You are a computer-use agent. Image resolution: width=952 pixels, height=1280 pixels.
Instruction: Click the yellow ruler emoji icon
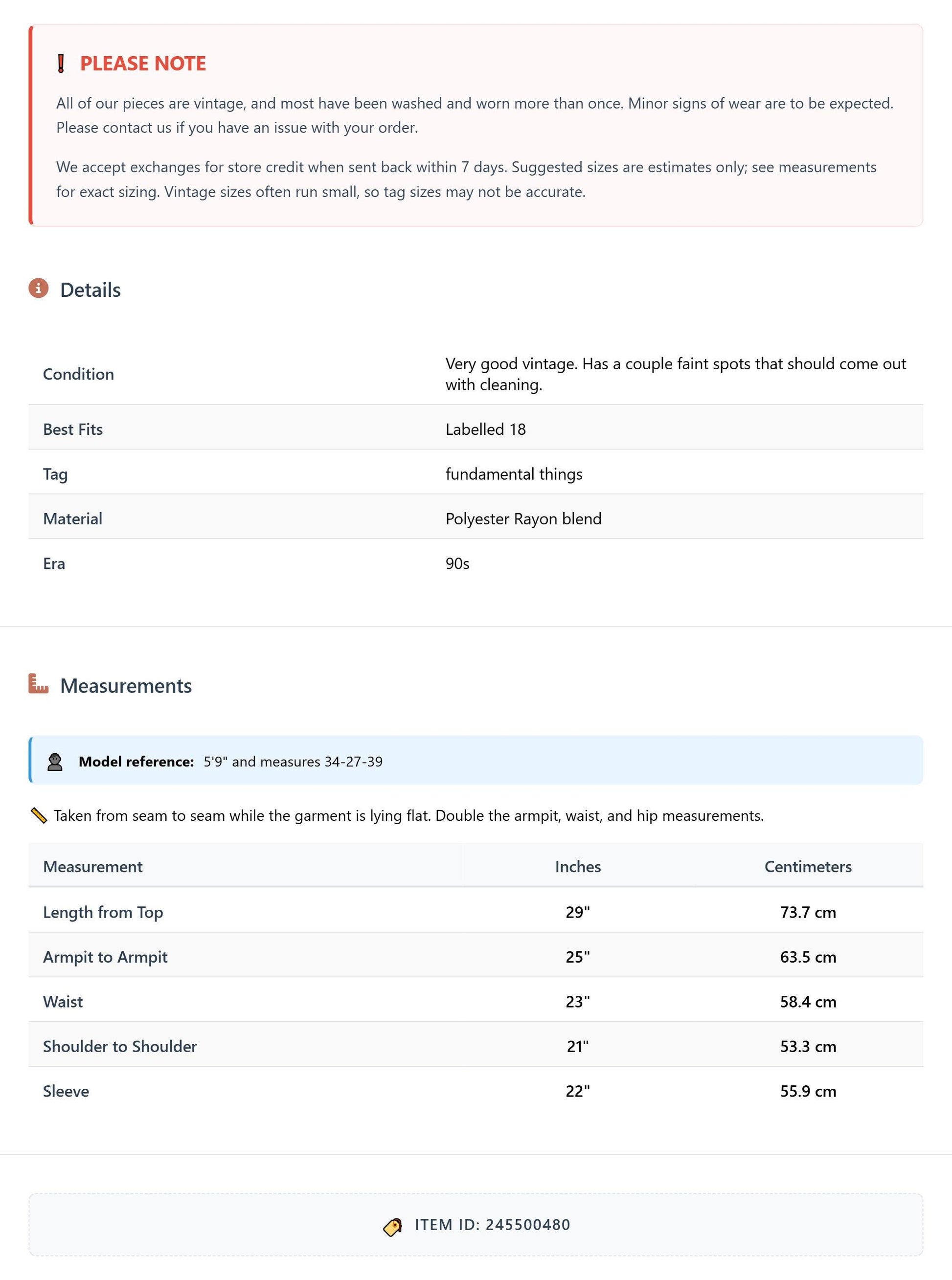click(39, 816)
